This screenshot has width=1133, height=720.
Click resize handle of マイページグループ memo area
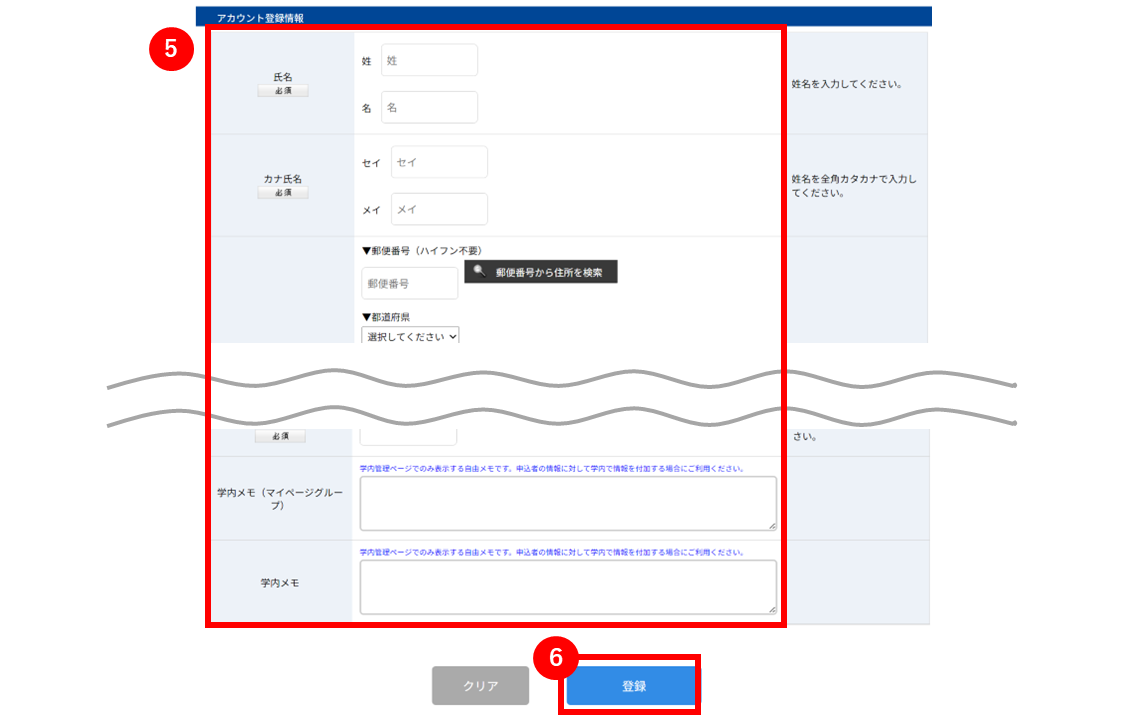click(772, 526)
